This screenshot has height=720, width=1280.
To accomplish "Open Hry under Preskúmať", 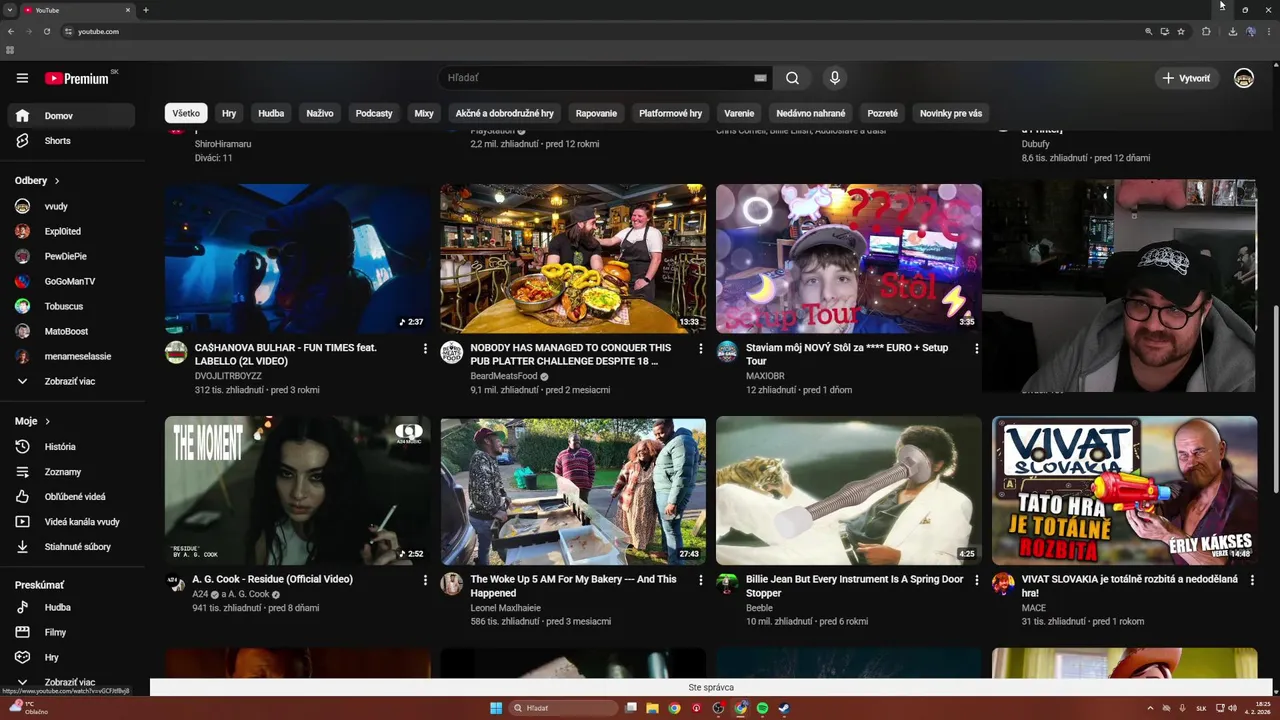I will point(70,657).
